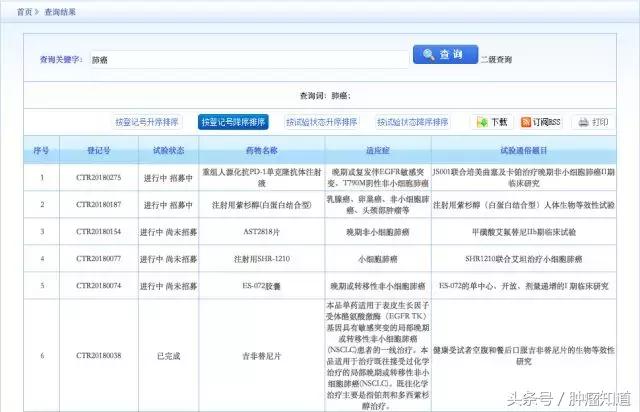Image resolution: width=640 pixels, height=412 pixels.
Task: Click title SHR1210联合艾坦治疗小细胞肺癌
Action: coord(524,259)
